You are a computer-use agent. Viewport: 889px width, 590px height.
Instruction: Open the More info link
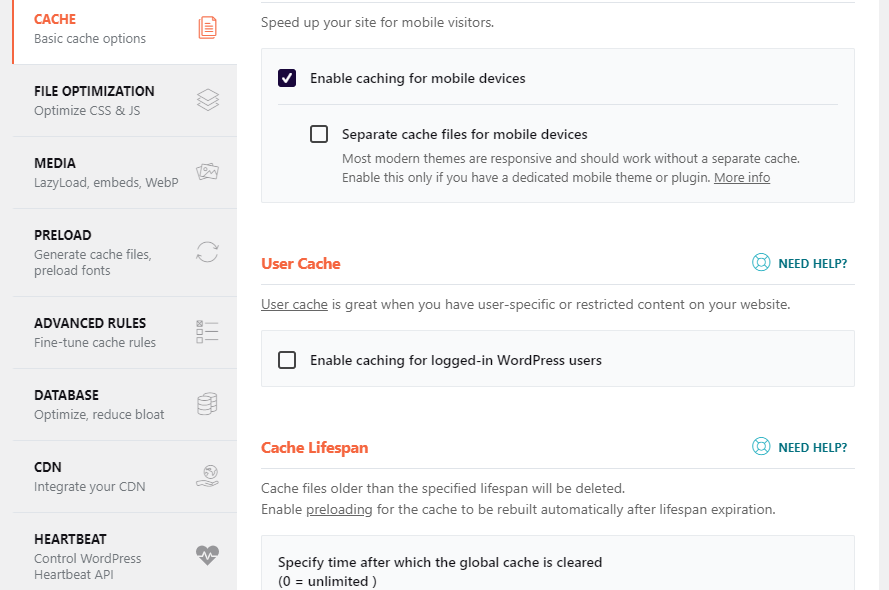[x=742, y=177]
